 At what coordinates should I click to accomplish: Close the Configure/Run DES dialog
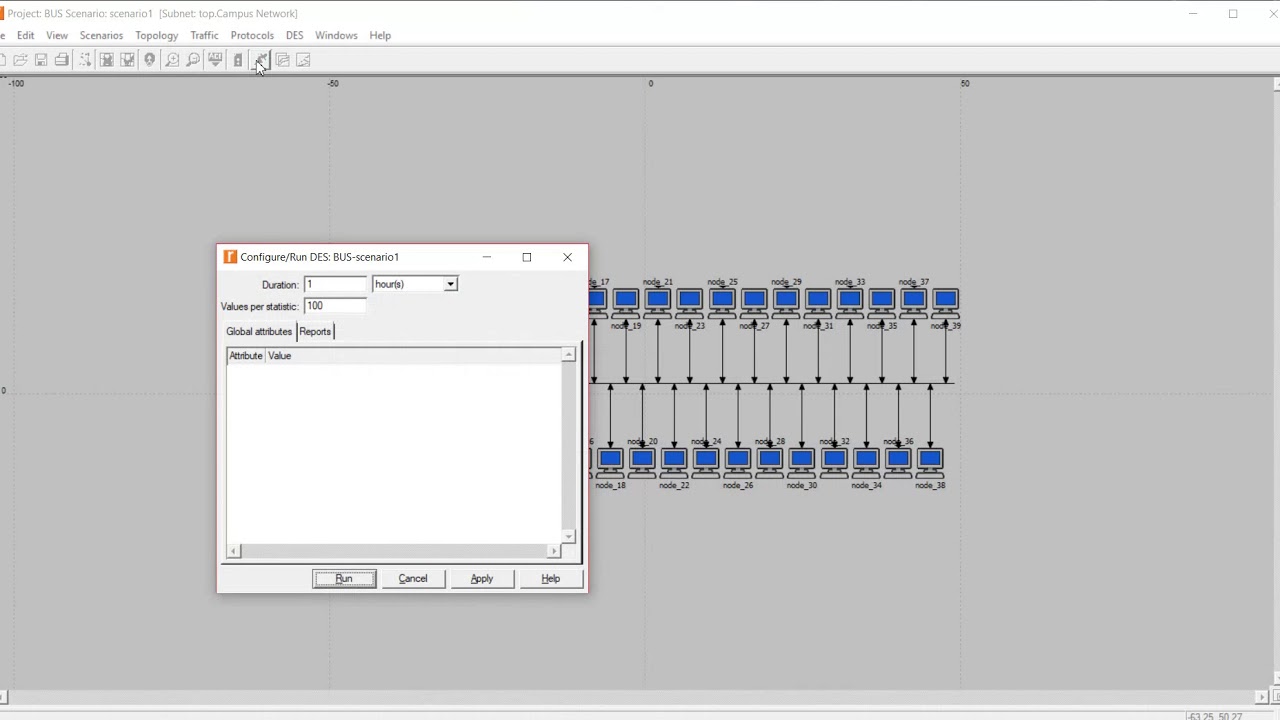pyautogui.click(x=568, y=257)
